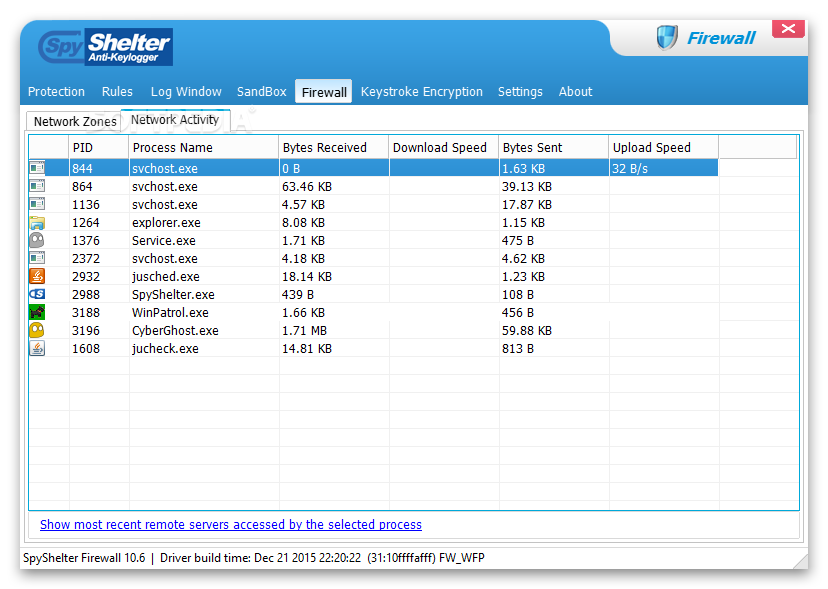828x589 pixels.
Task: Open the Rules tab
Action: [x=117, y=91]
